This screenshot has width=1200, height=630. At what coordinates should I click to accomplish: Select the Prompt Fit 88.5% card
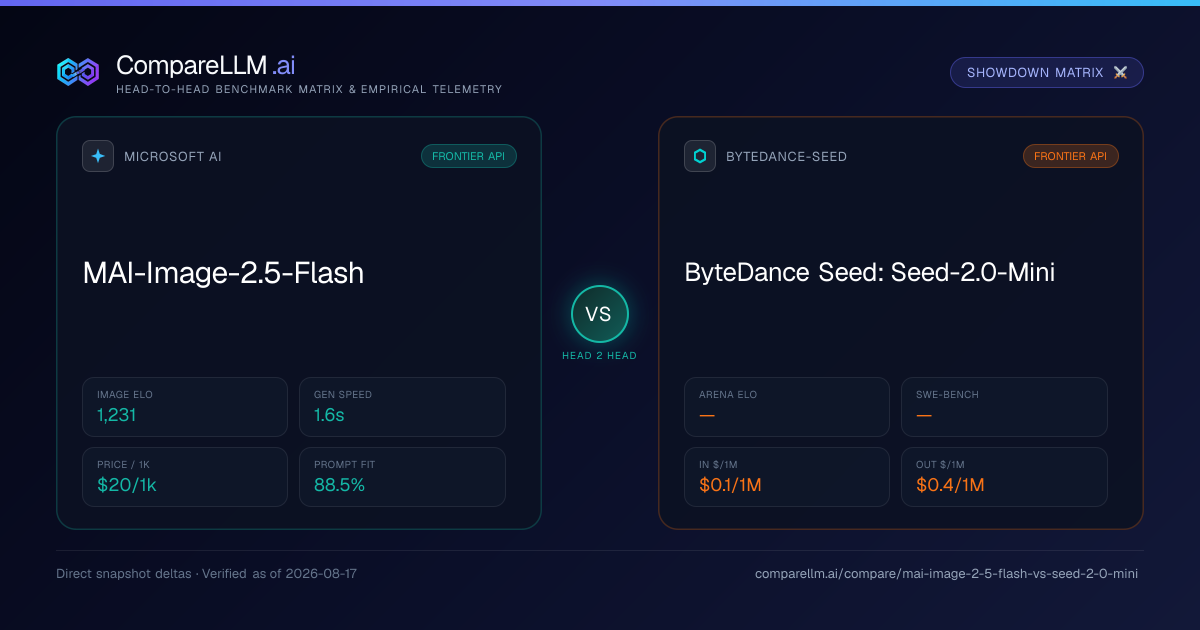tap(402, 477)
